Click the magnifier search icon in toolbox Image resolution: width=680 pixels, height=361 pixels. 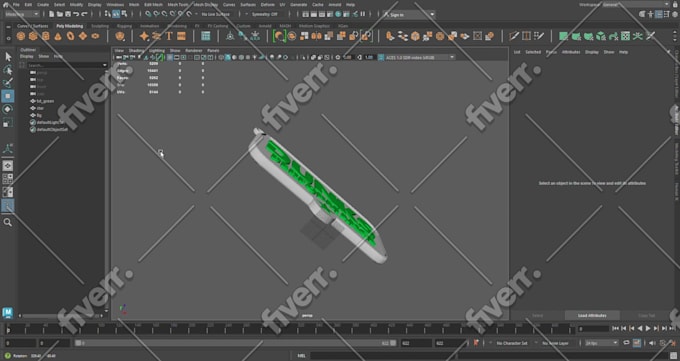[x=8, y=223]
